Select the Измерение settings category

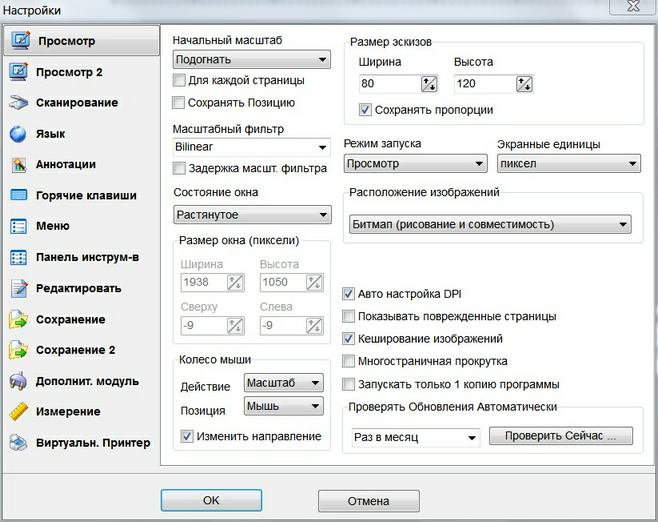[68, 412]
